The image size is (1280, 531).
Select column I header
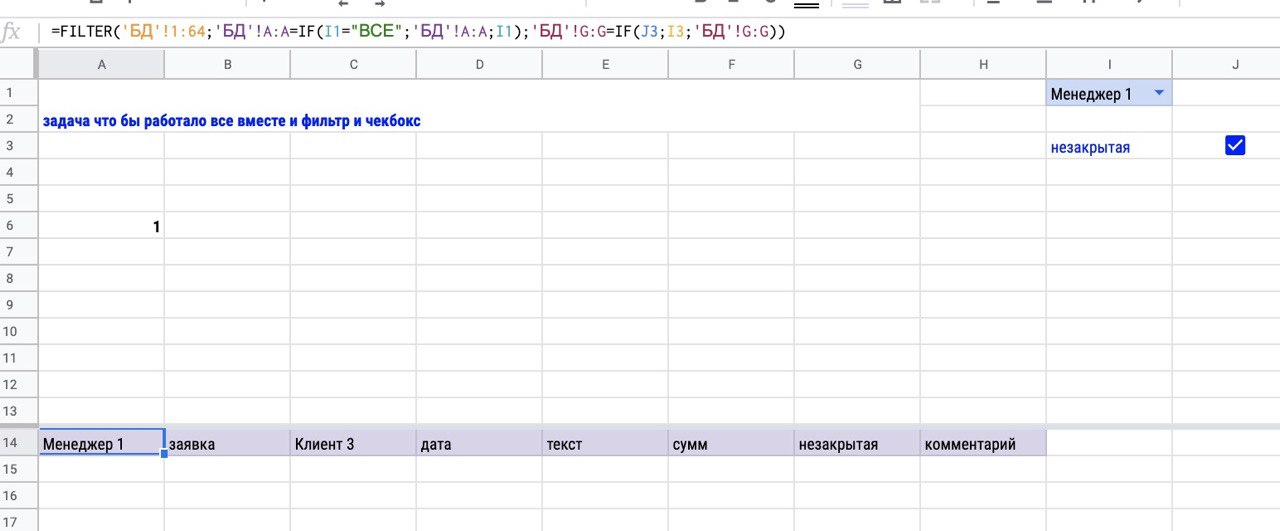pyautogui.click(x=1109, y=64)
